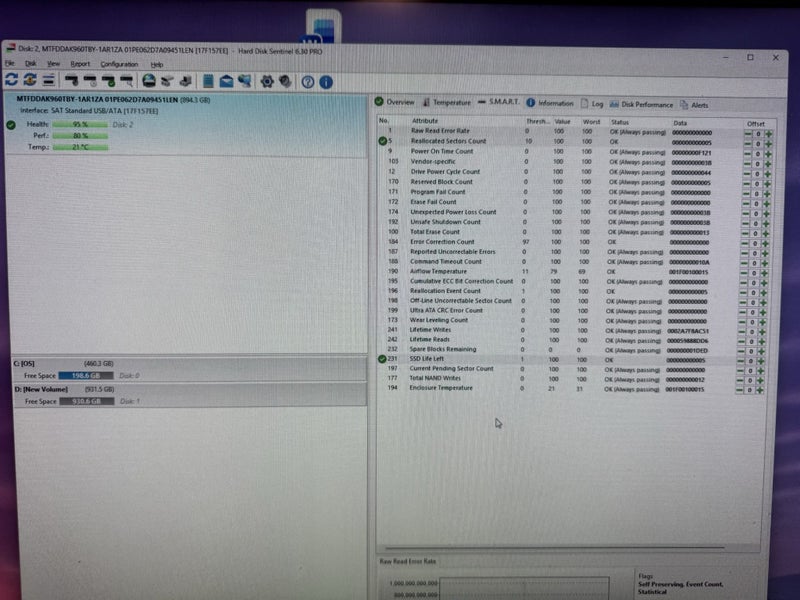The height and width of the screenshot is (600, 800).
Task: Open the gear configuration toolbar icon
Action: pos(267,82)
